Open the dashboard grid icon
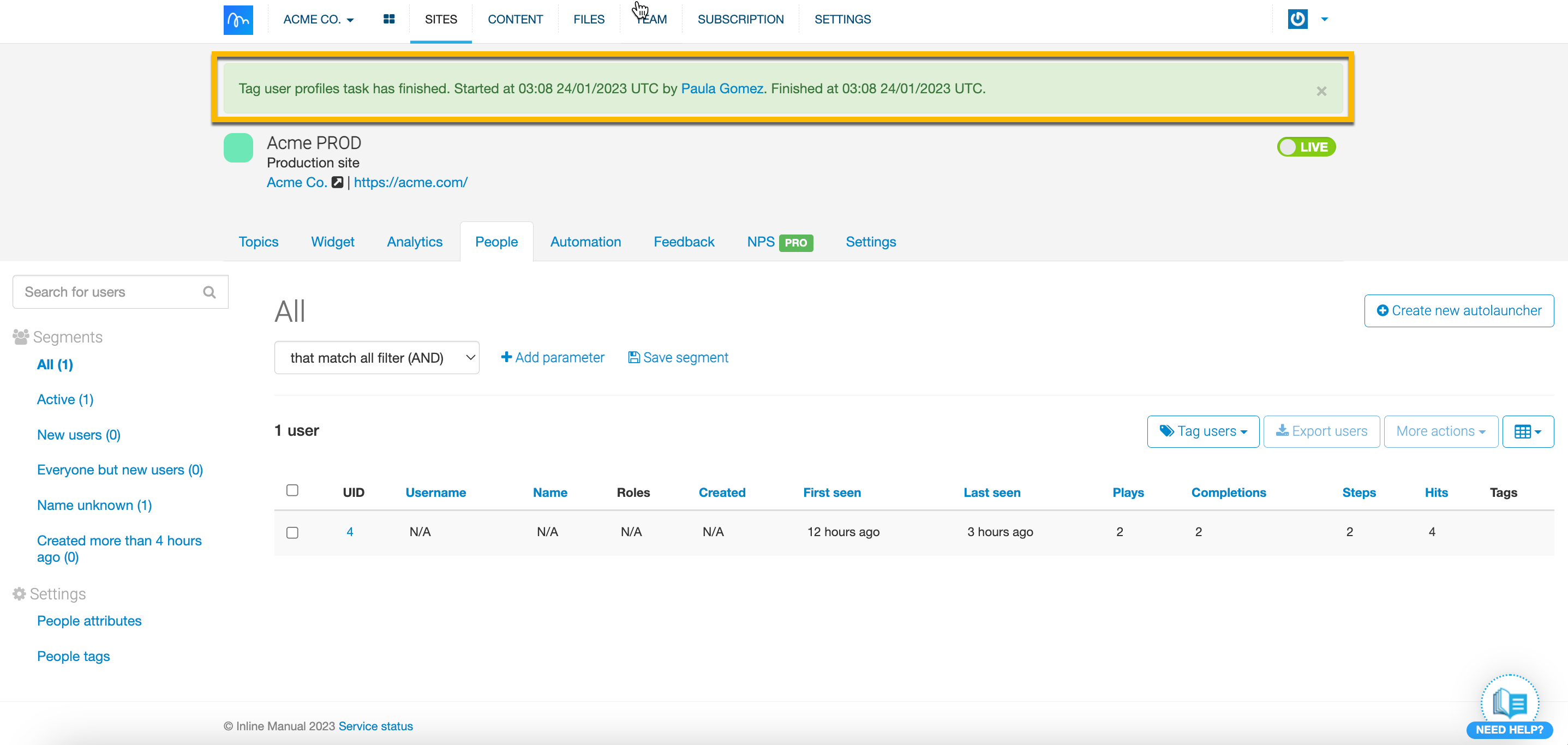 (389, 20)
